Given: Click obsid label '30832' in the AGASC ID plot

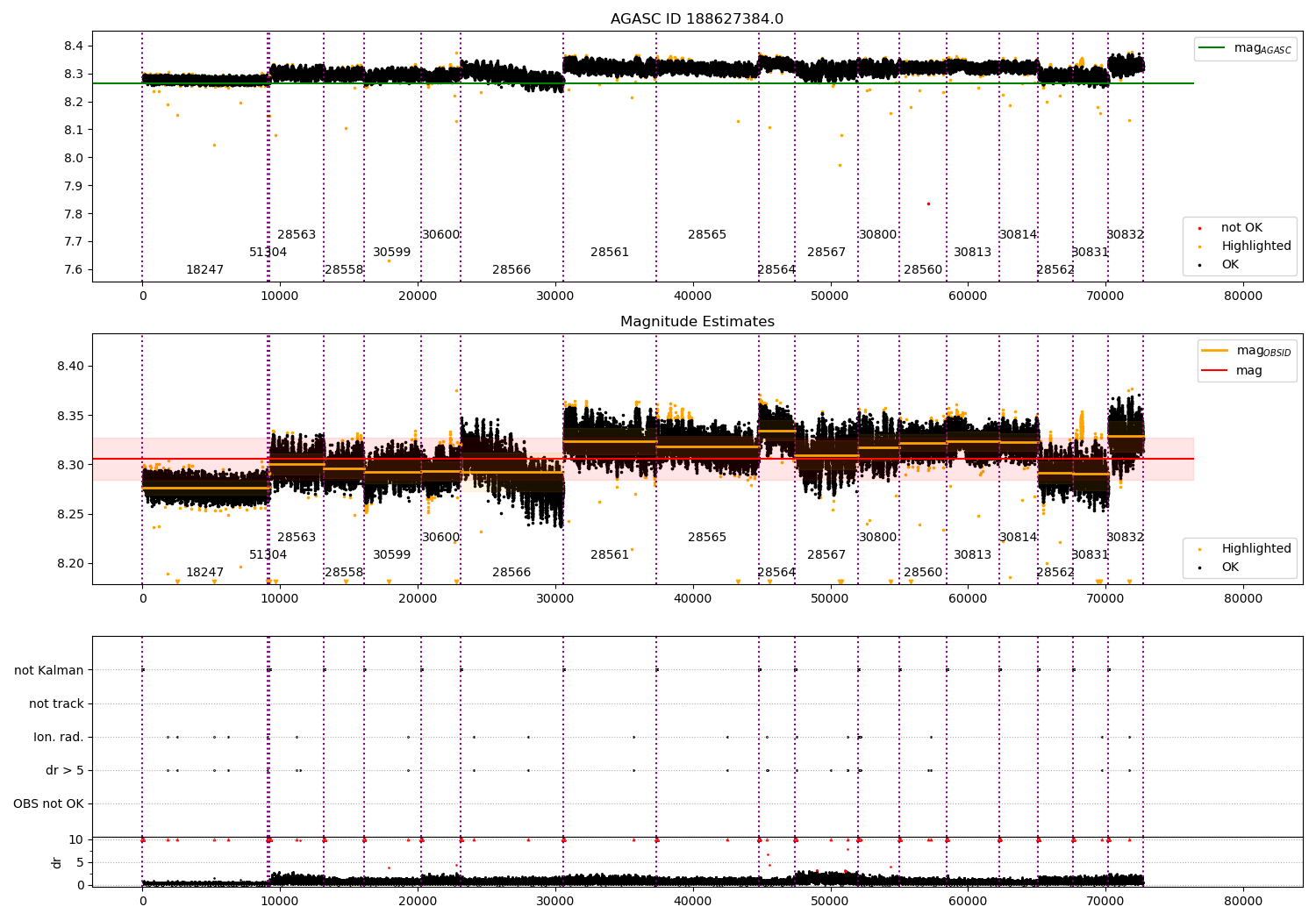Looking at the screenshot, I should pyautogui.click(x=1125, y=235).
